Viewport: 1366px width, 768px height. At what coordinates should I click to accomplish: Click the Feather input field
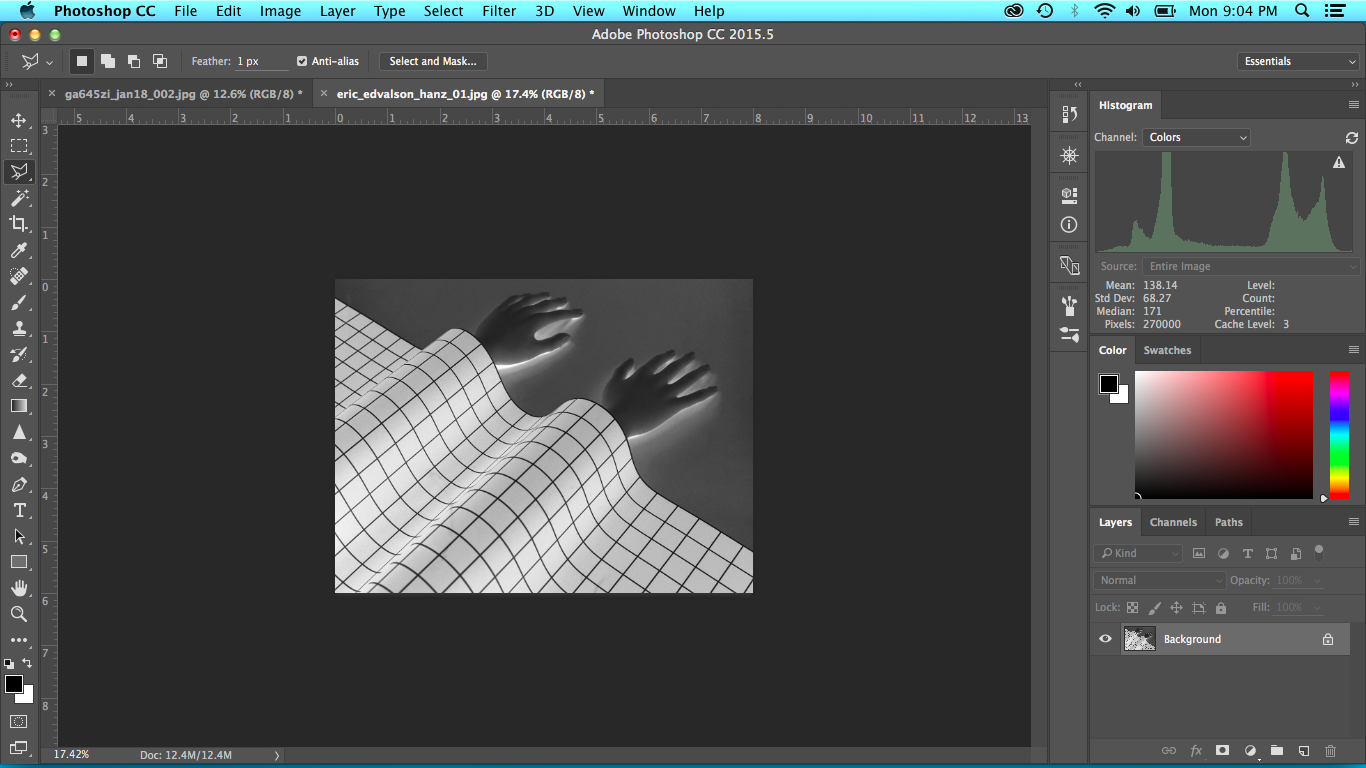(x=260, y=61)
